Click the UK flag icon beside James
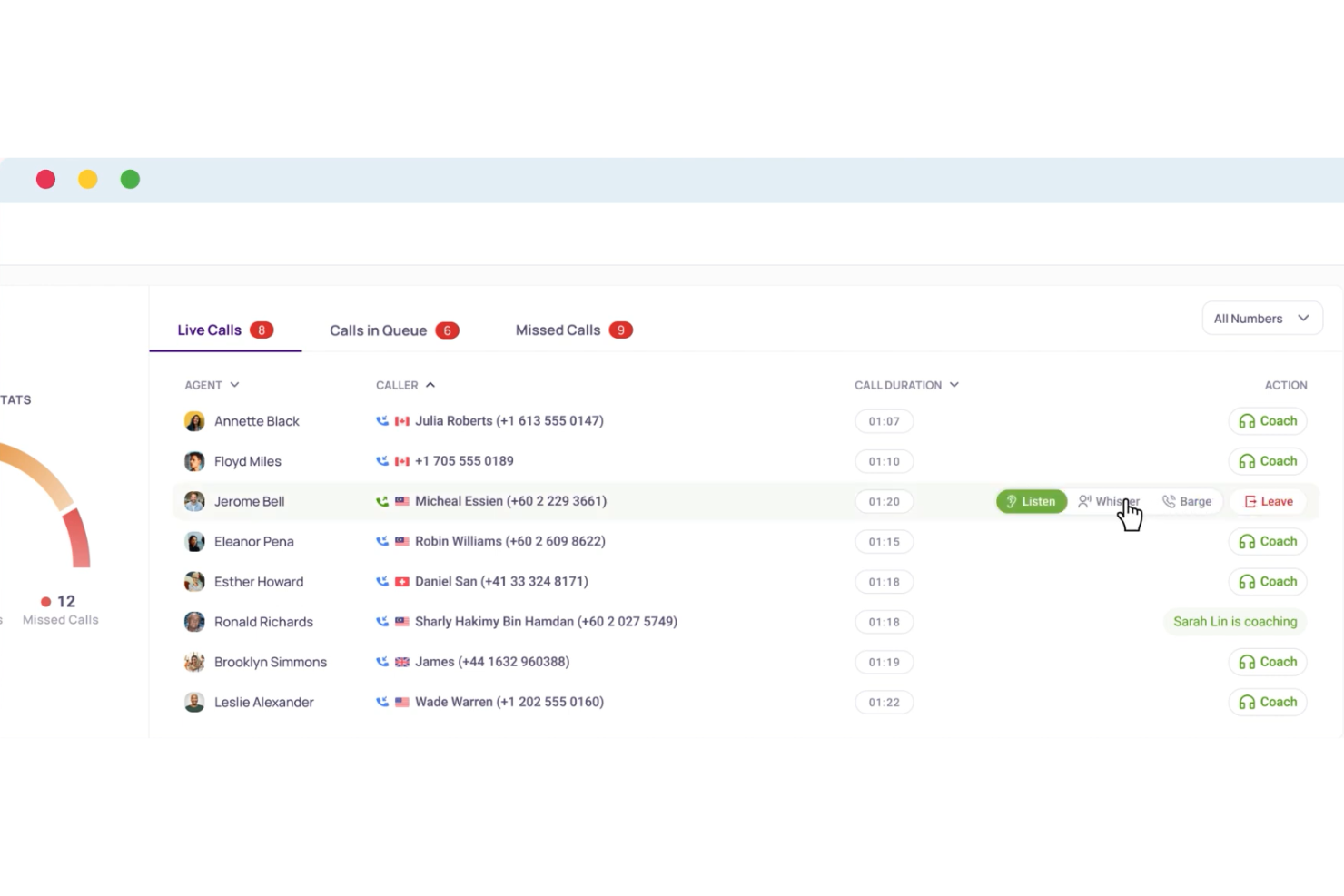The height and width of the screenshot is (896, 1344). (401, 662)
